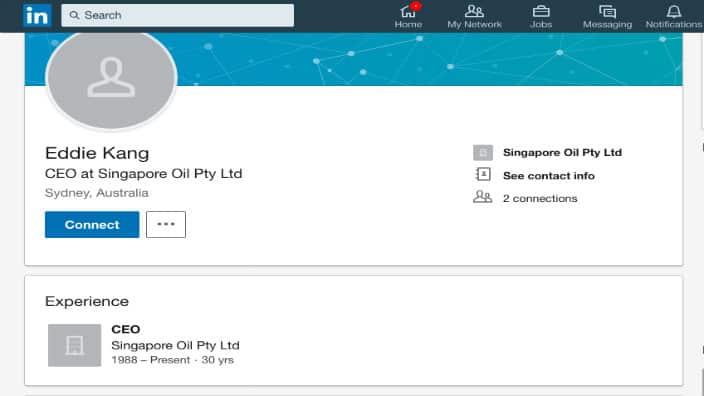Click location text Sydney, Australia
This screenshot has height=396, width=704.
pos(97,193)
